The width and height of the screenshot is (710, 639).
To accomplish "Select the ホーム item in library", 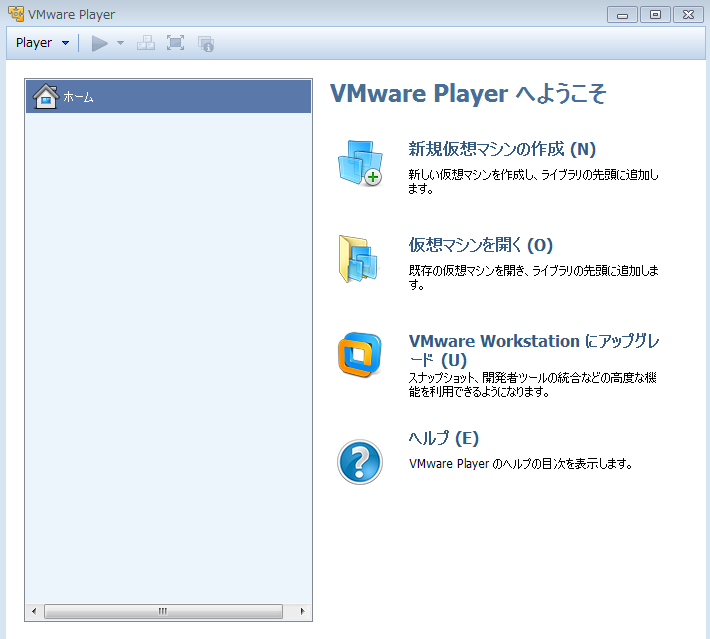I will [x=168, y=96].
